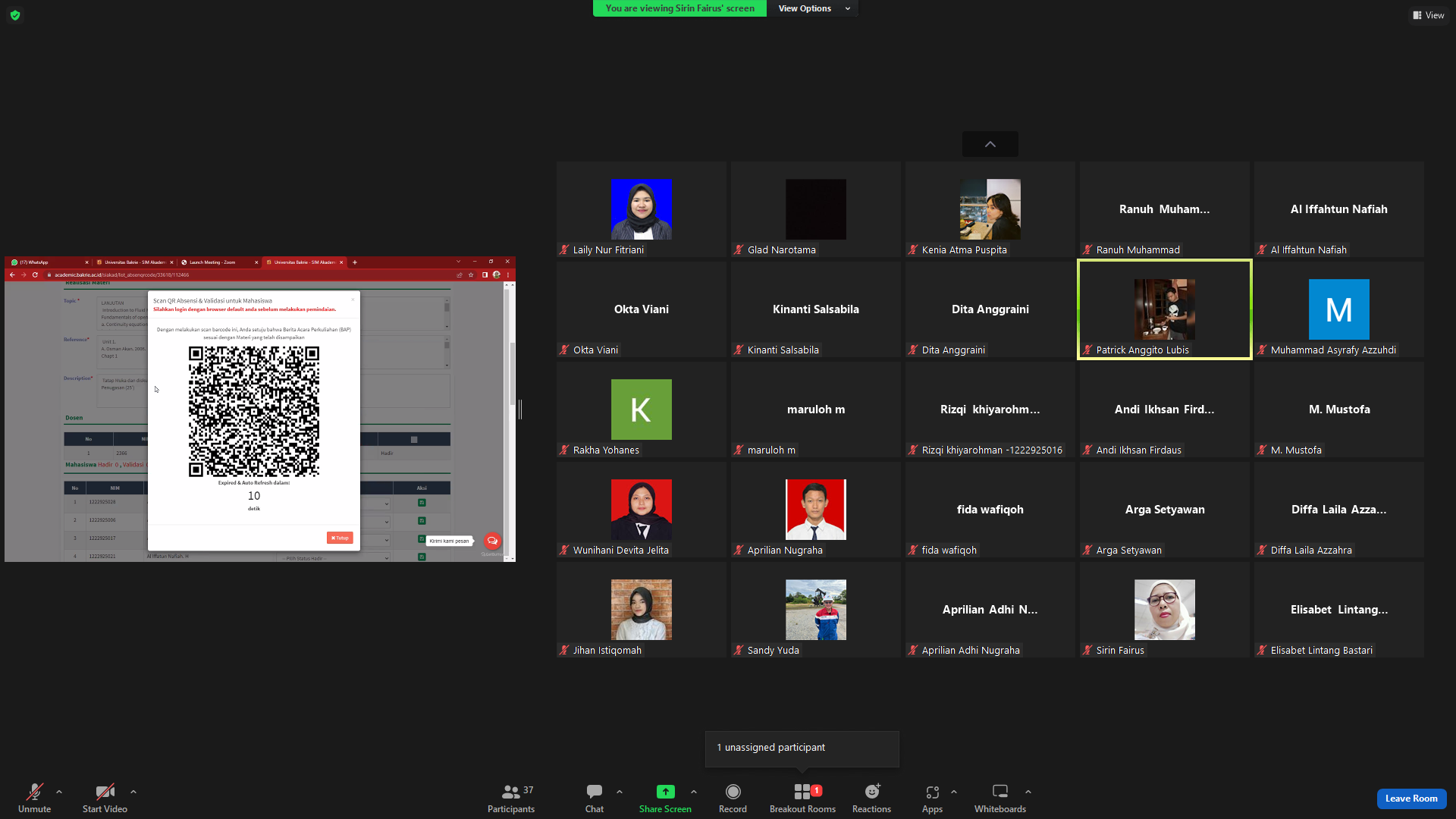The width and height of the screenshot is (1456, 819).
Task: Expand the arrow next to Apps
Action: click(x=954, y=792)
